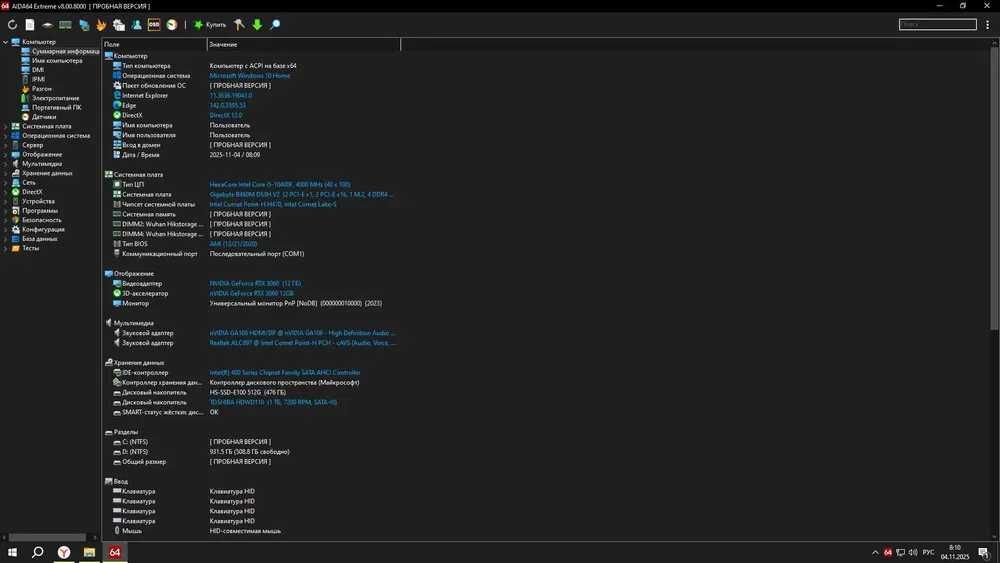Open the Intel Comet Point chipset link
The image size is (1000, 563).
[273, 204]
